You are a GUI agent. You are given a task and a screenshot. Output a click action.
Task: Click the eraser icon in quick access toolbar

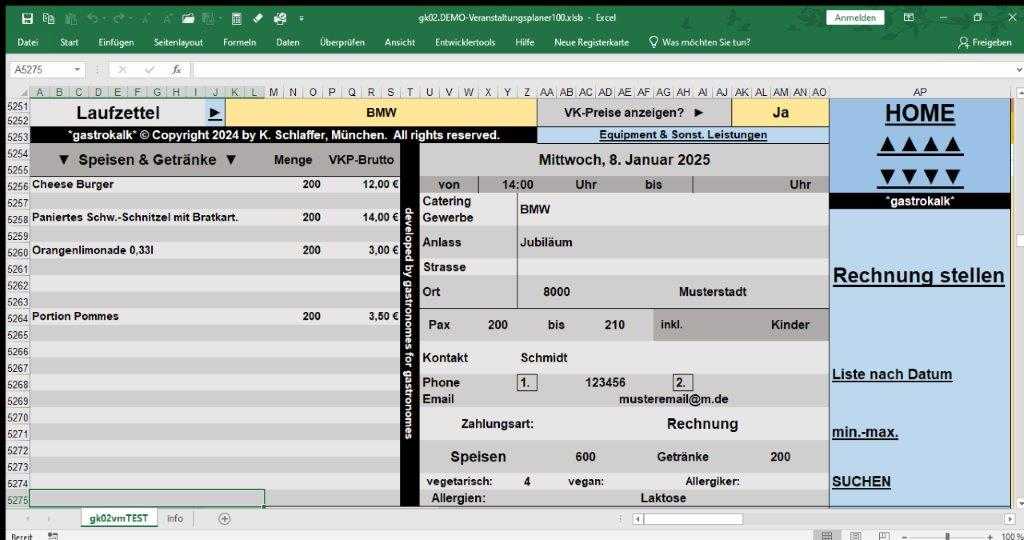pos(258,18)
